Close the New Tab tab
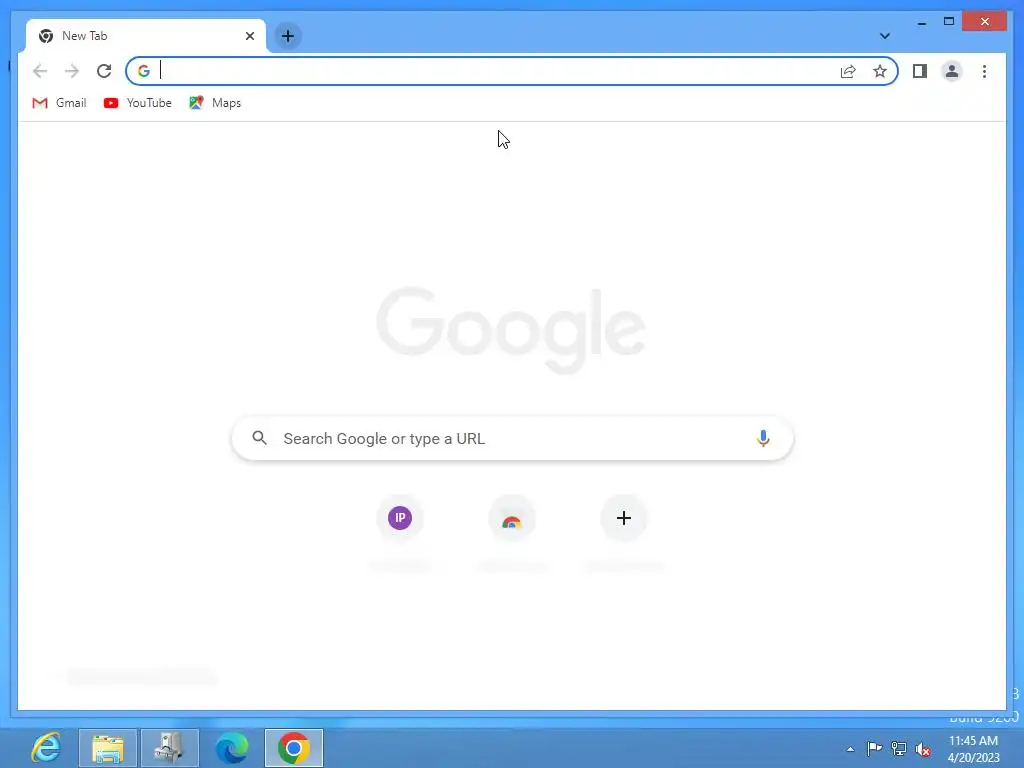Image resolution: width=1024 pixels, height=768 pixels. click(x=249, y=36)
